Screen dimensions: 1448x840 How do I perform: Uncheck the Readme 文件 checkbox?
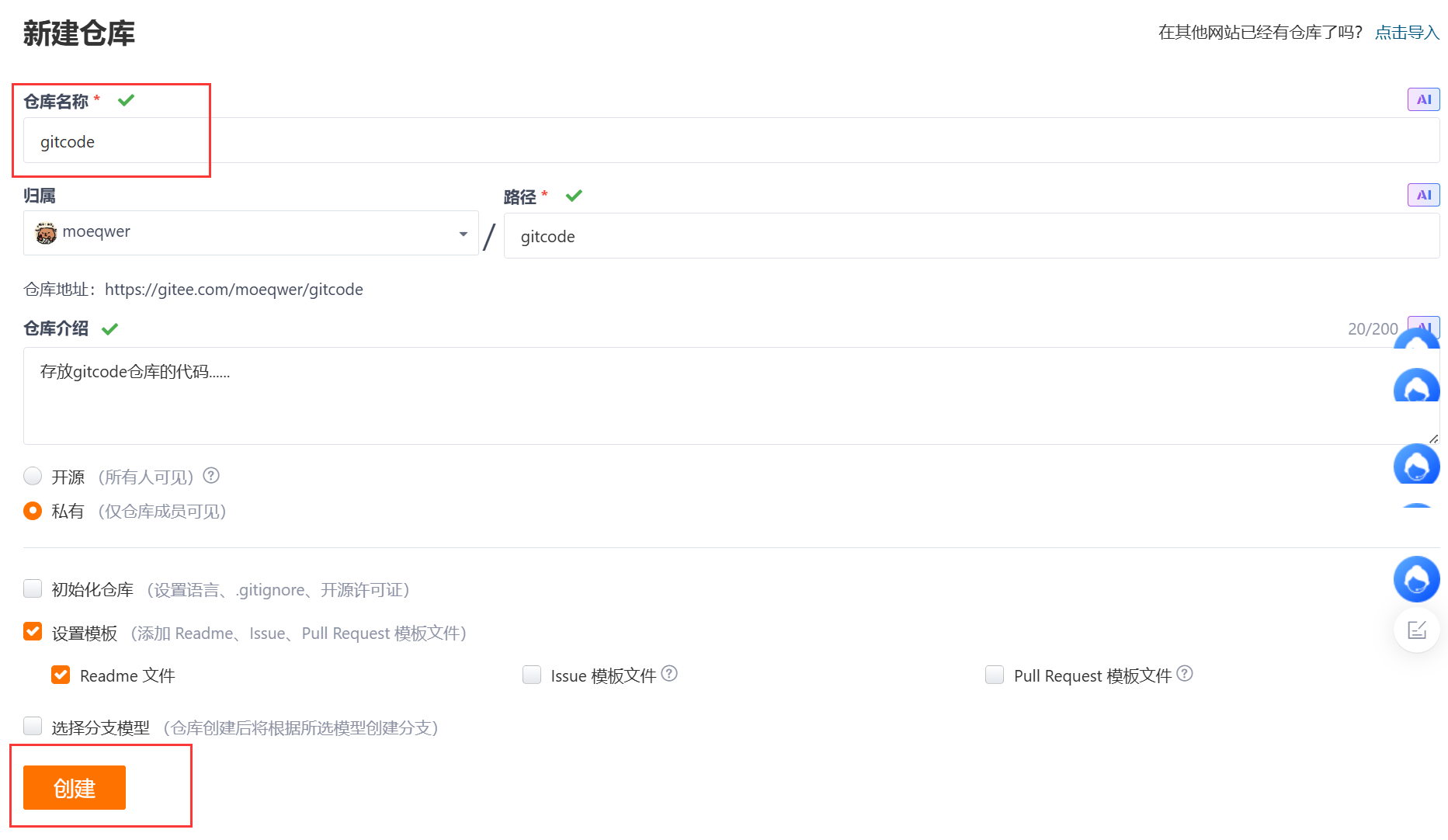(x=61, y=675)
